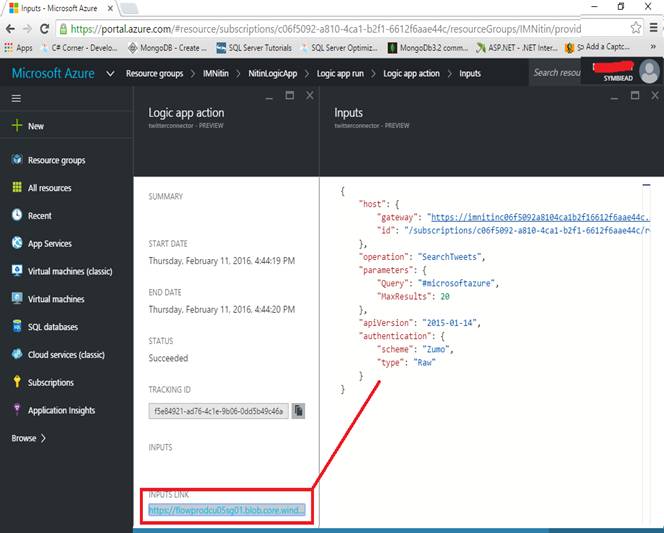This screenshot has height=533, width=664.
Task: Open the Inputs link blob URL
Action: tap(227, 510)
